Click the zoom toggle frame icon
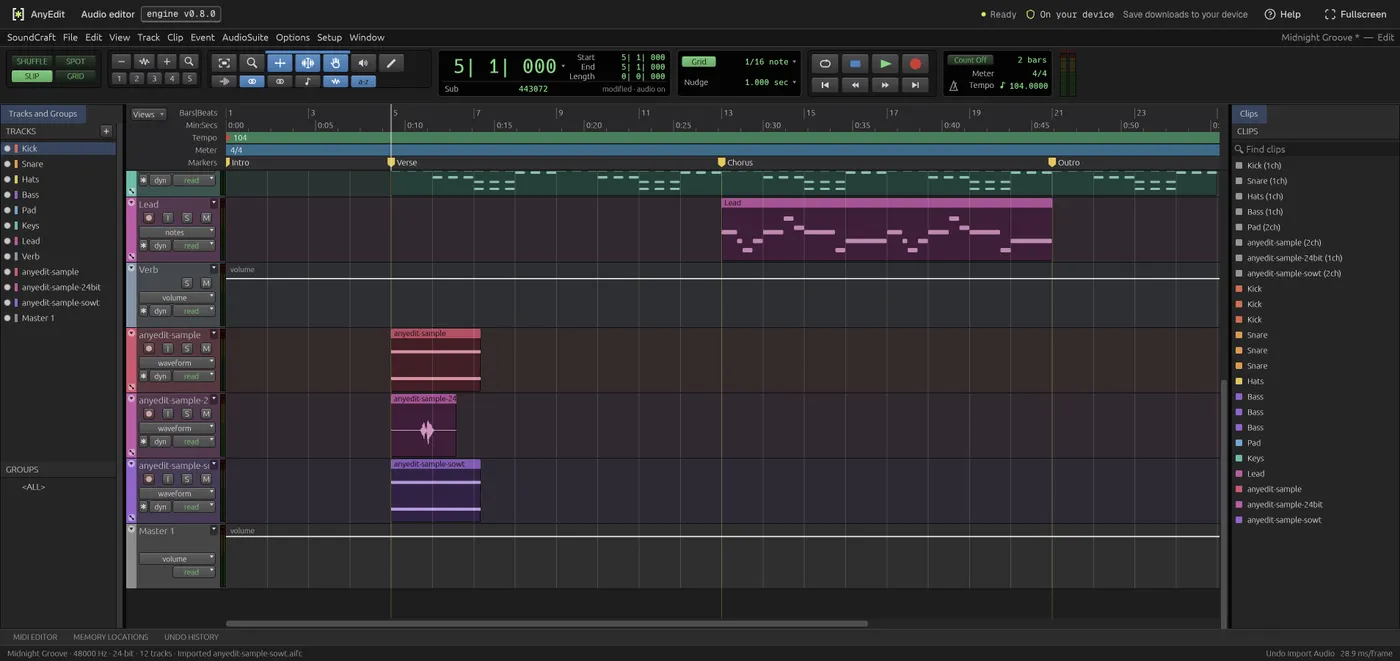Screen dimensions: 1400x661 click(x=224, y=63)
